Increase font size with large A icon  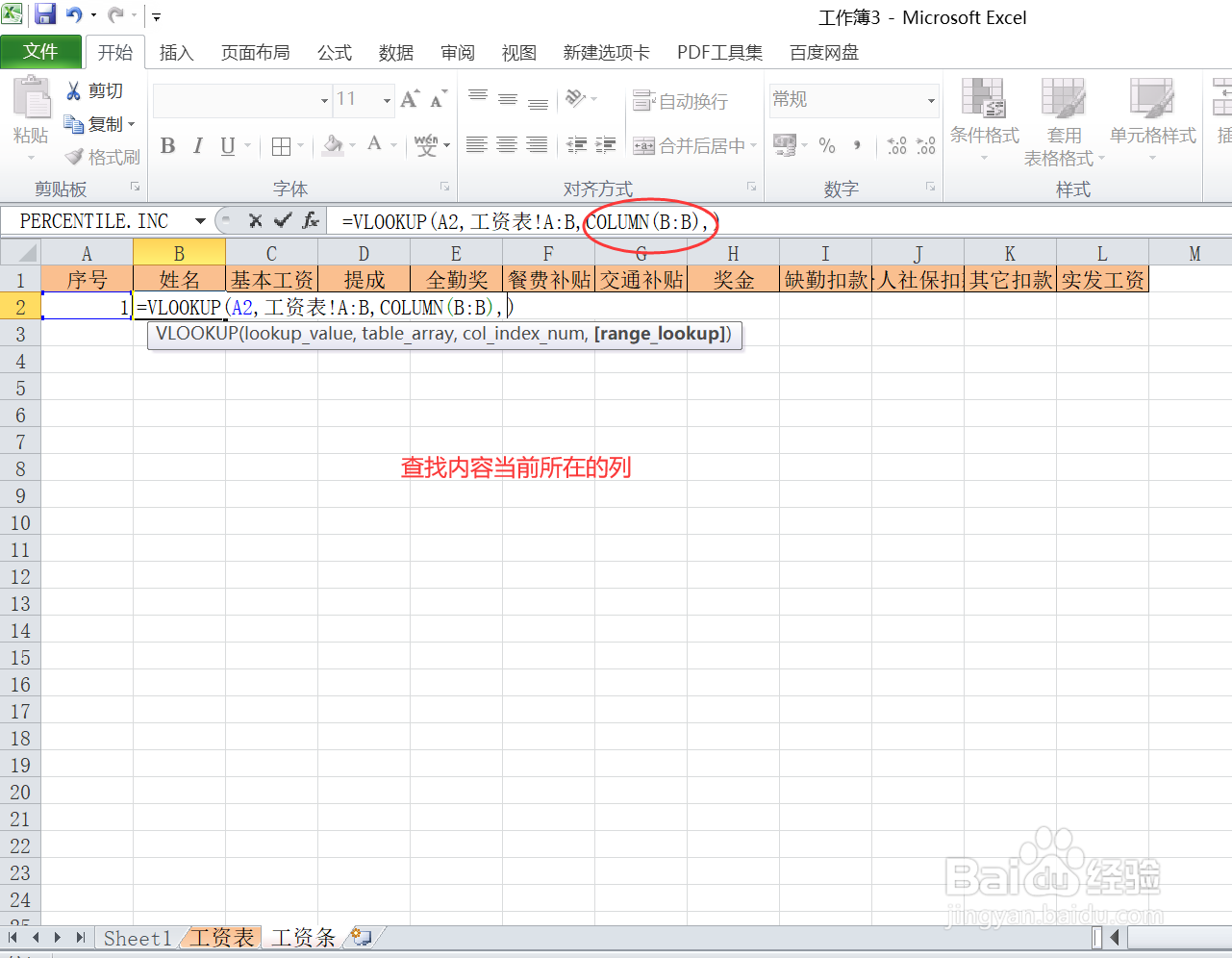pyautogui.click(x=410, y=99)
